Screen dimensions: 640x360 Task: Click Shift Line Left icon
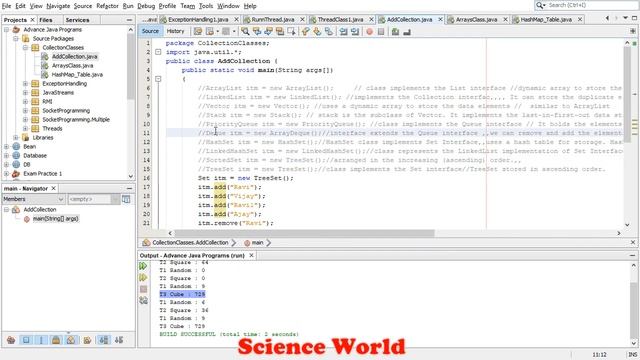tap(343, 31)
